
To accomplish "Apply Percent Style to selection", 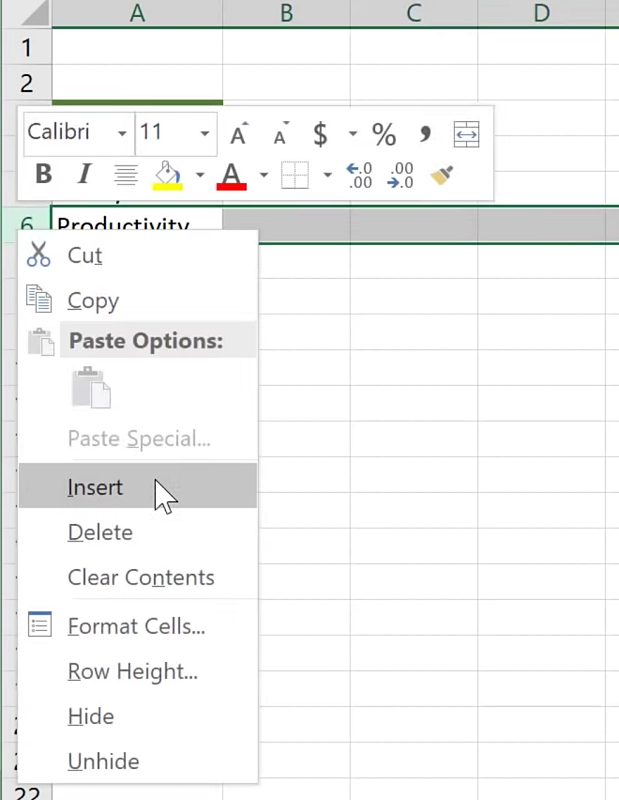I will 384,134.
